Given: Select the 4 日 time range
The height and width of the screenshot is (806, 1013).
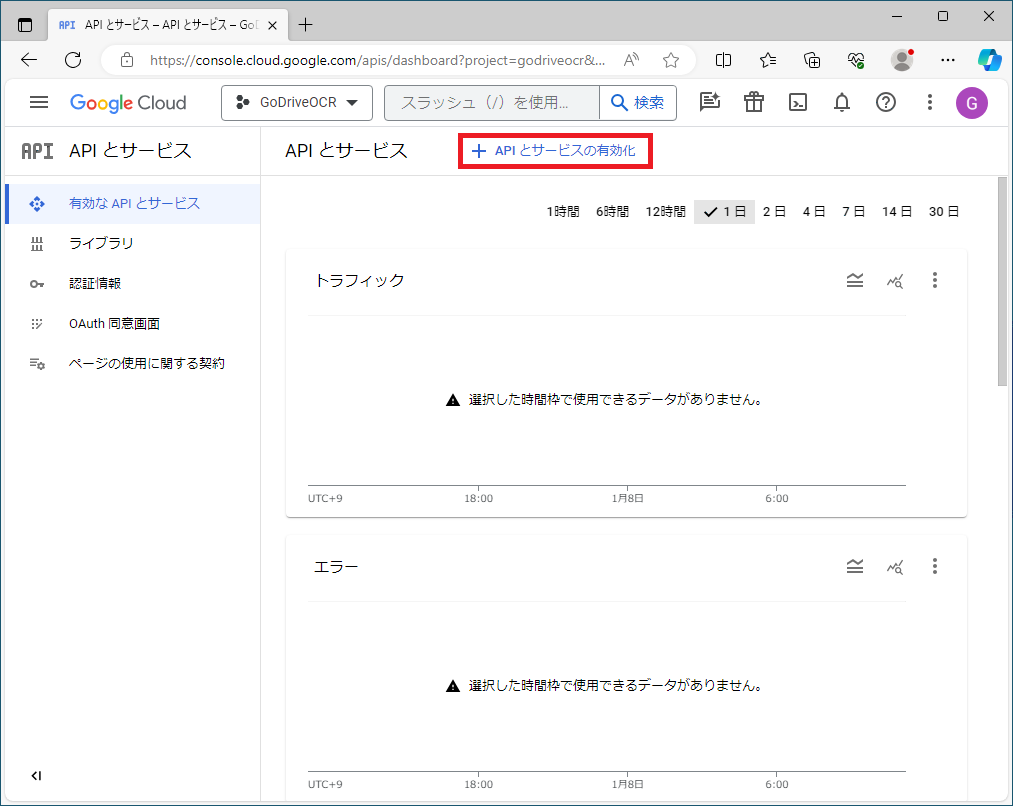Looking at the screenshot, I should (x=814, y=212).
